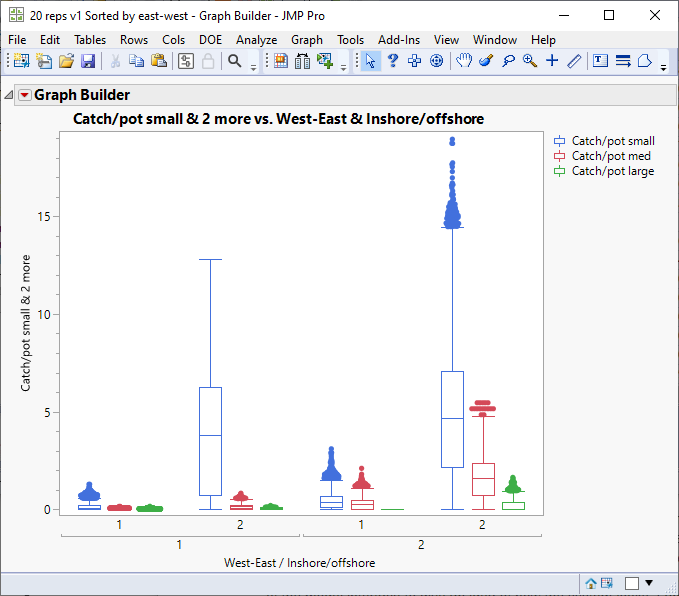This screenshot has width=679, height=596.
Task: Click the Help question mark tool
Action: pyautogui.click(x=393, y=61)
